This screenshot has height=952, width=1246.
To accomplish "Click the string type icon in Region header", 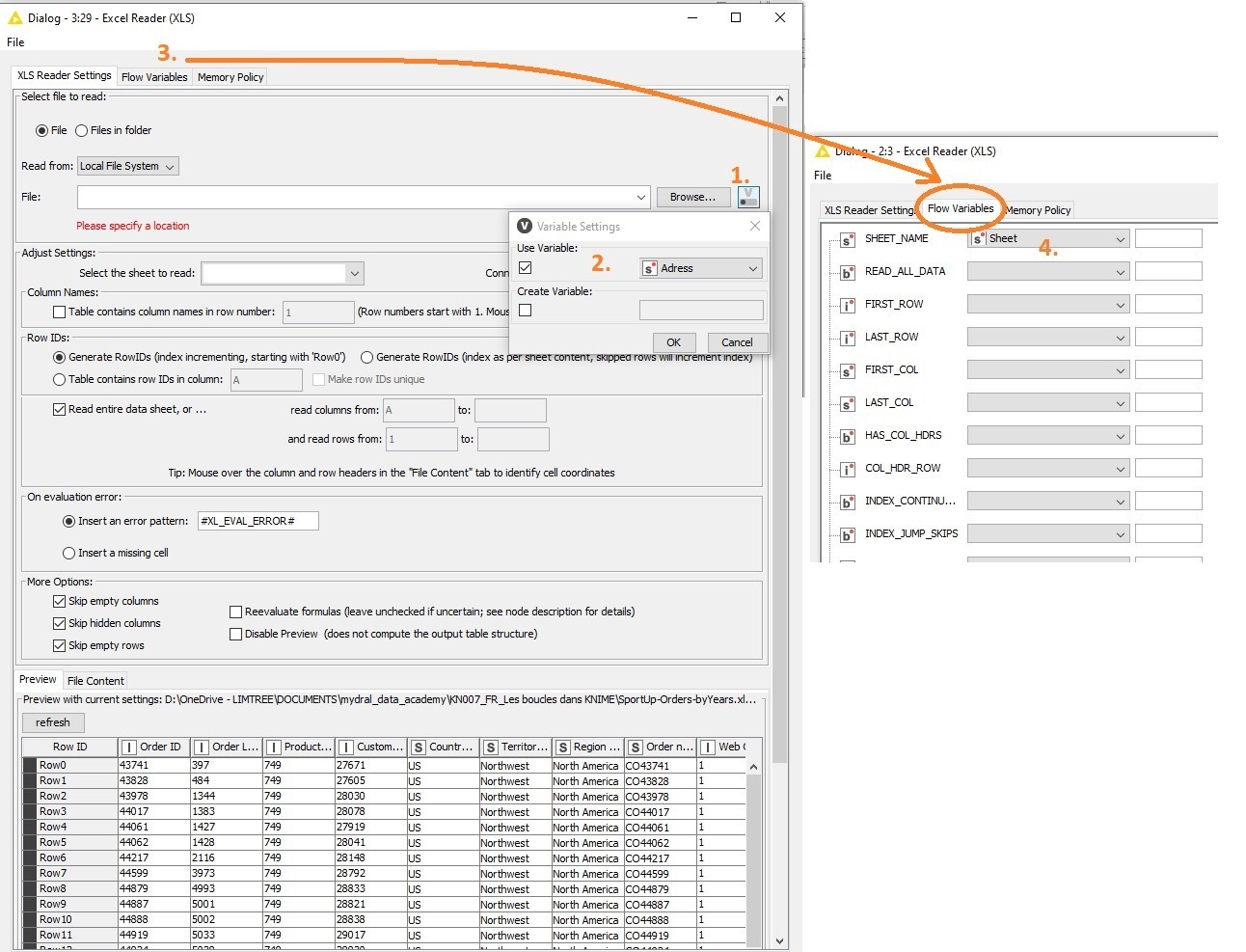I will (562, 747).
